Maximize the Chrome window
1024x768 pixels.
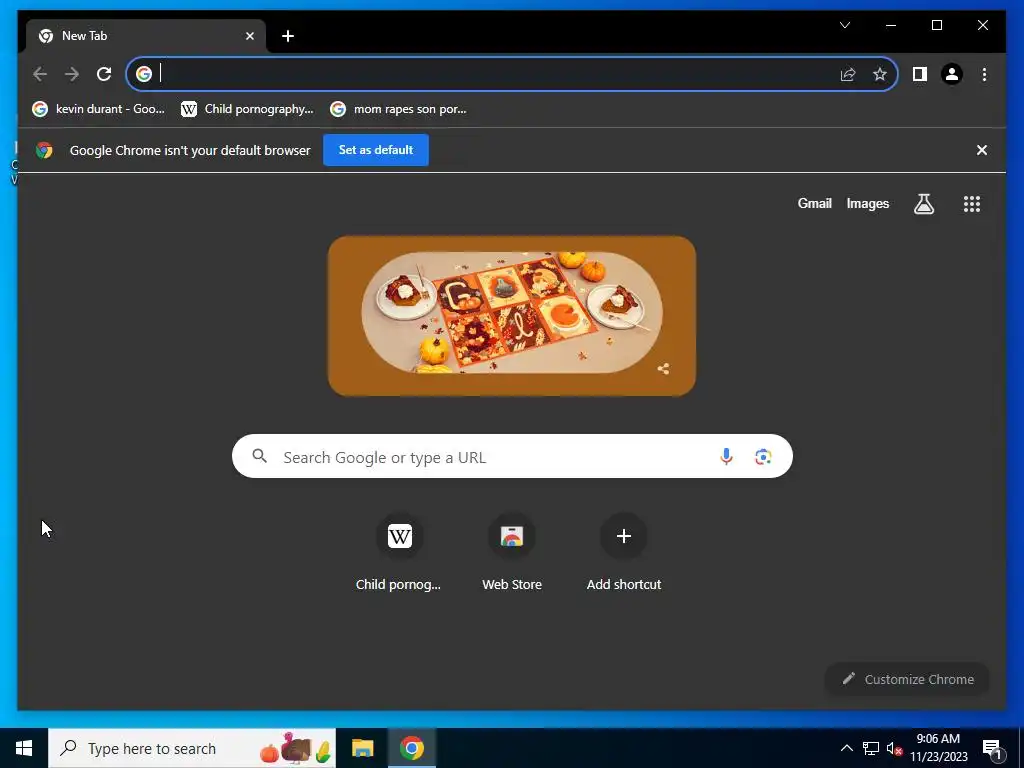pyautogui.click(x=936, y=25)
